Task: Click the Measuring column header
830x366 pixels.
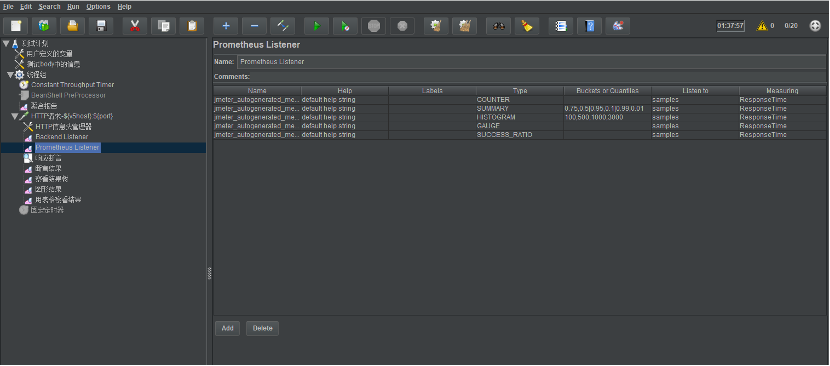Action: tap(782, 91)
